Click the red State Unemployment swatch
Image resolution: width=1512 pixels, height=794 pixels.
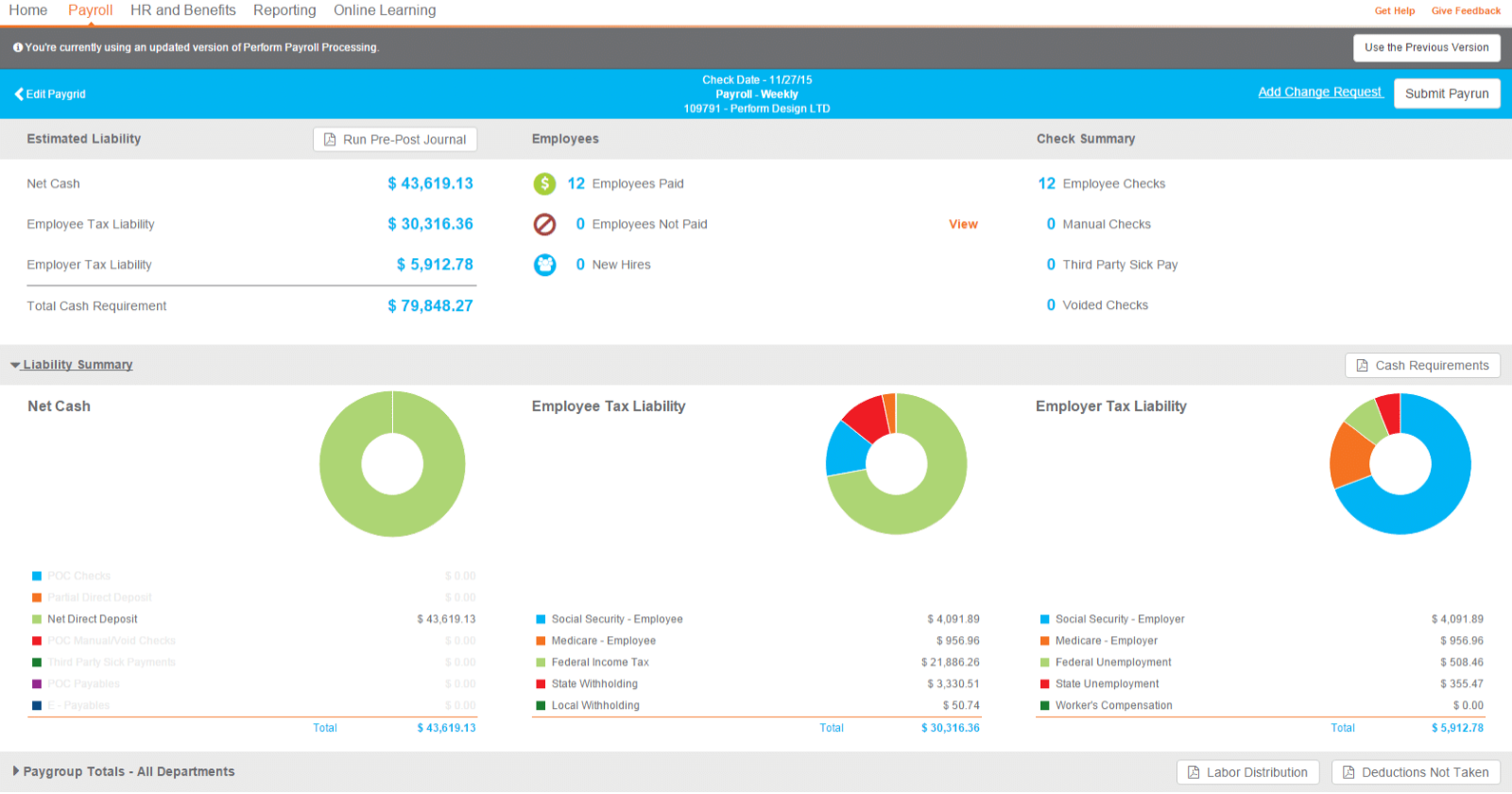[x=1045, y=683]
